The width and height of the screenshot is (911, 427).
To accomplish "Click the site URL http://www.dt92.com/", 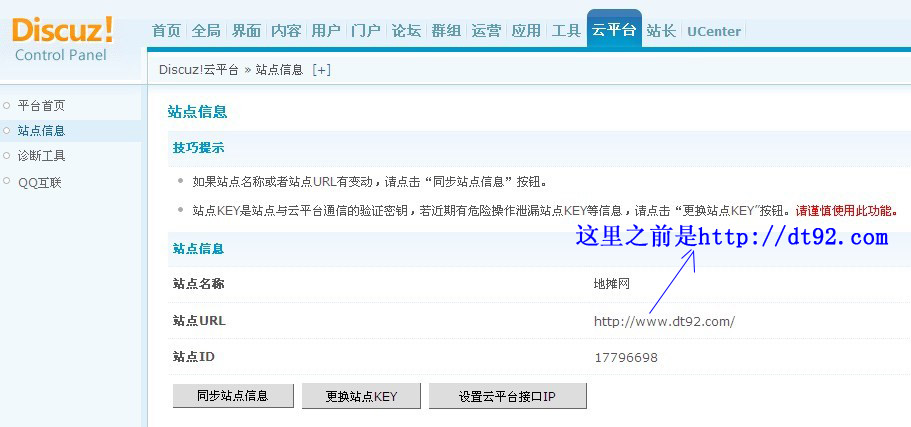I will click(664, 321).
